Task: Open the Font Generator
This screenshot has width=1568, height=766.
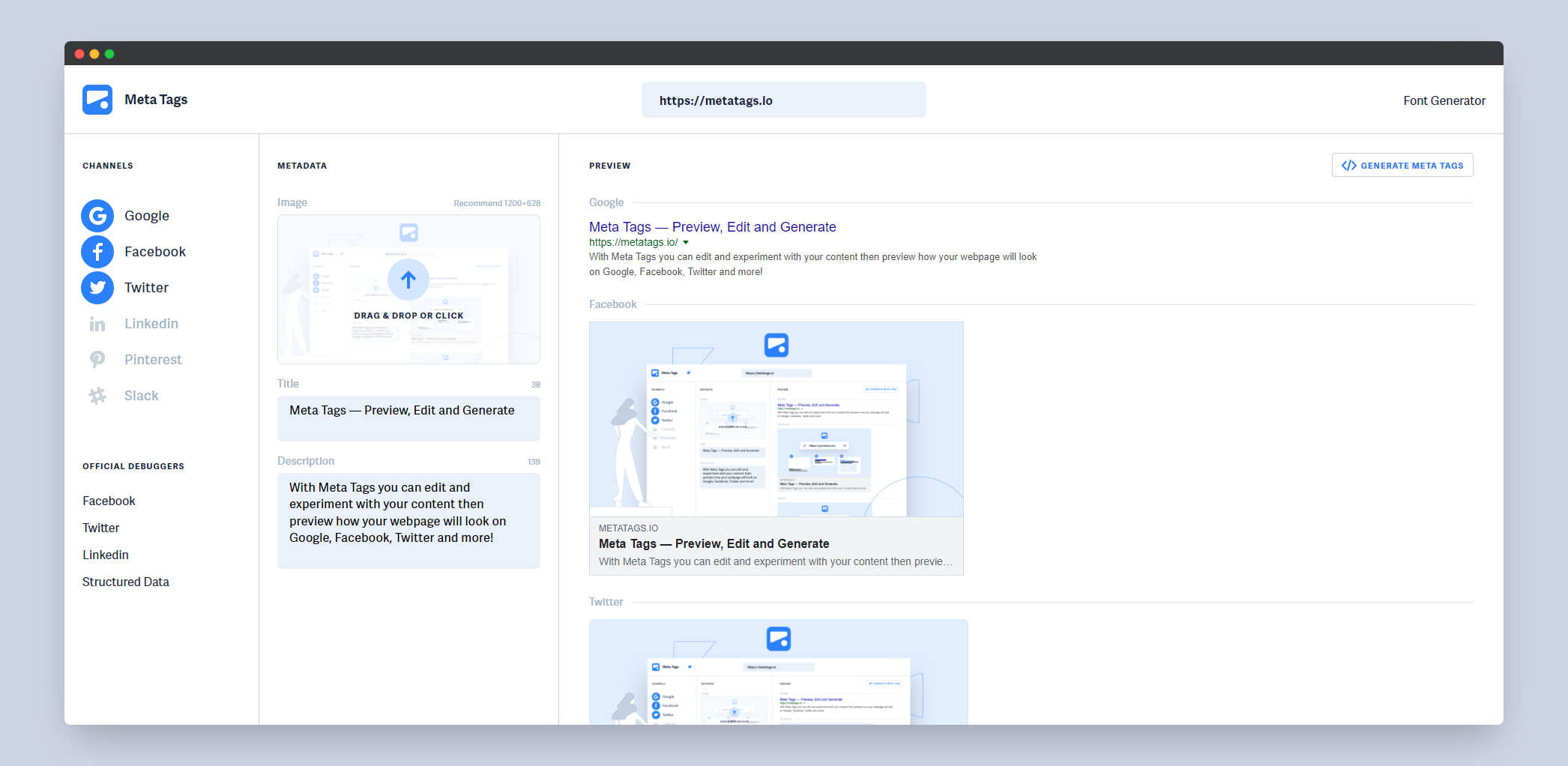Action: 1444,100
